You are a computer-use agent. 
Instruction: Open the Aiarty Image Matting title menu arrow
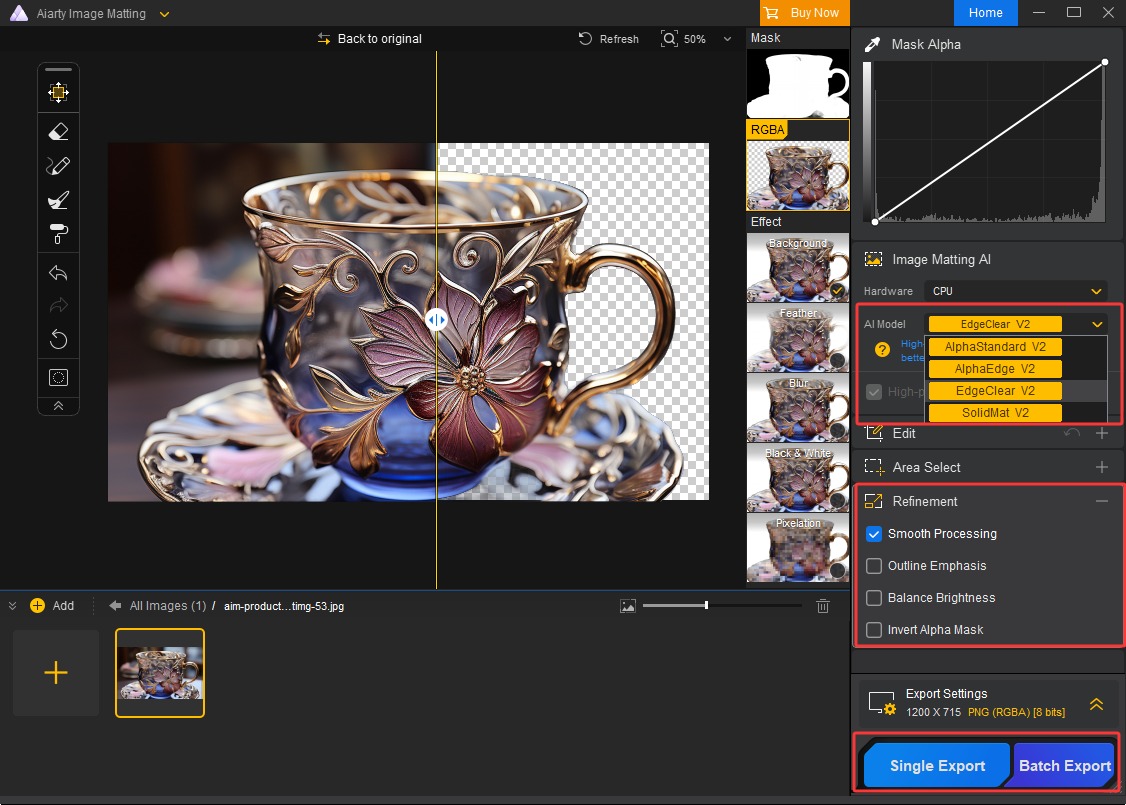pyautogui.click(x=164, y=14)
